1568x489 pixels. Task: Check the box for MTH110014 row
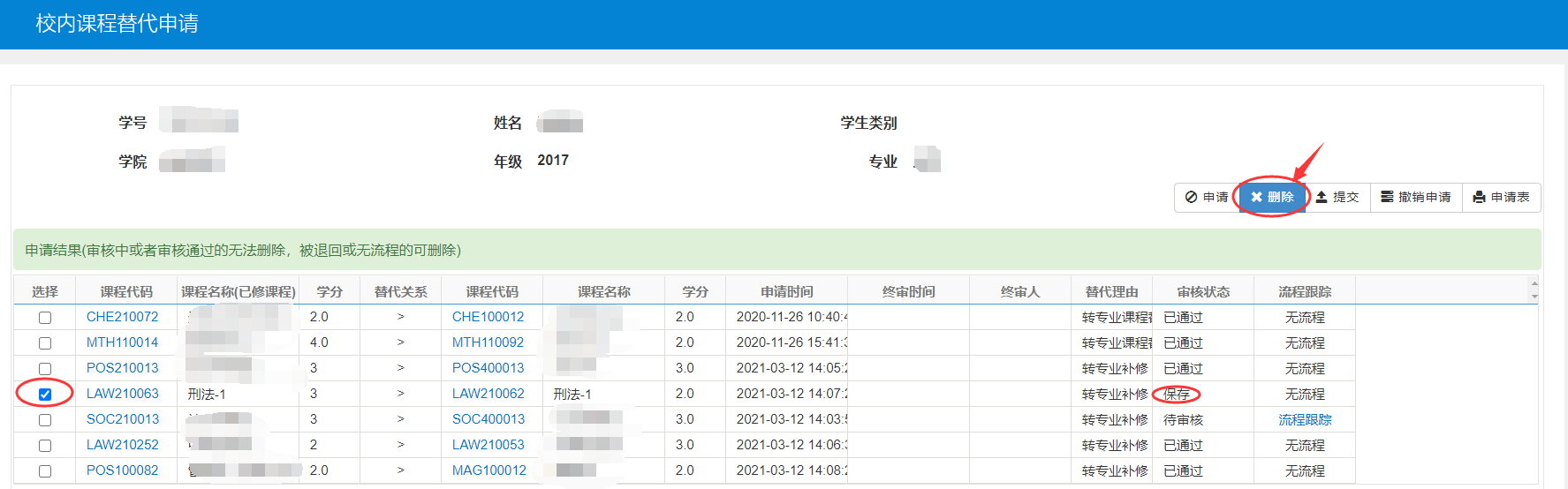[x=45, y=343]
